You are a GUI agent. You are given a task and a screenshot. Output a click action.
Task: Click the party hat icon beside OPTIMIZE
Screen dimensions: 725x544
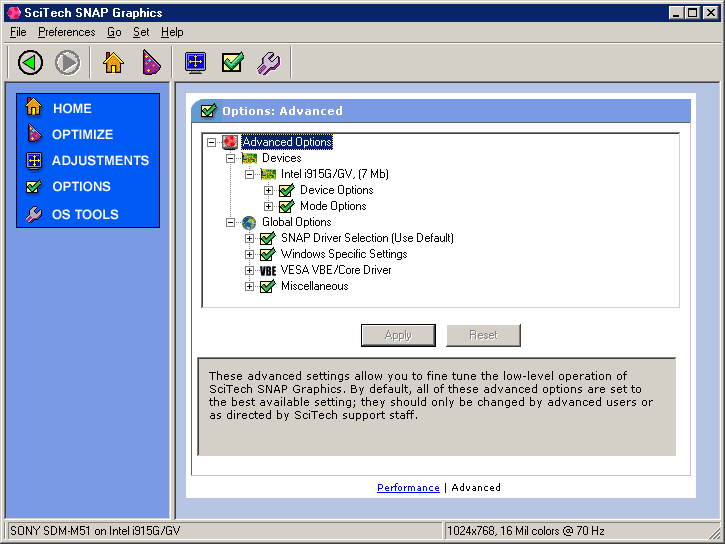34,134
